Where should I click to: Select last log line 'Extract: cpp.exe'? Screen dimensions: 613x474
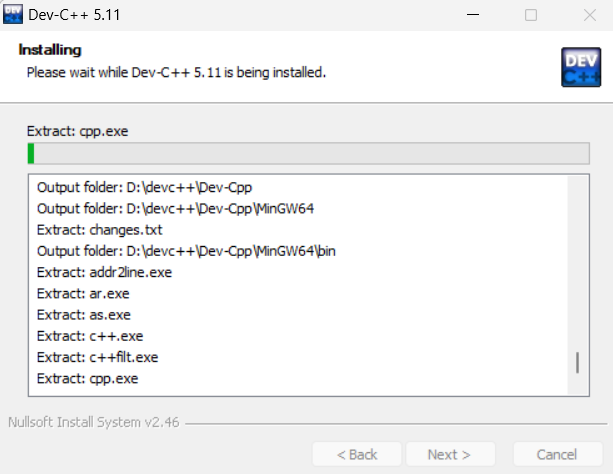[x=88, y=379]
